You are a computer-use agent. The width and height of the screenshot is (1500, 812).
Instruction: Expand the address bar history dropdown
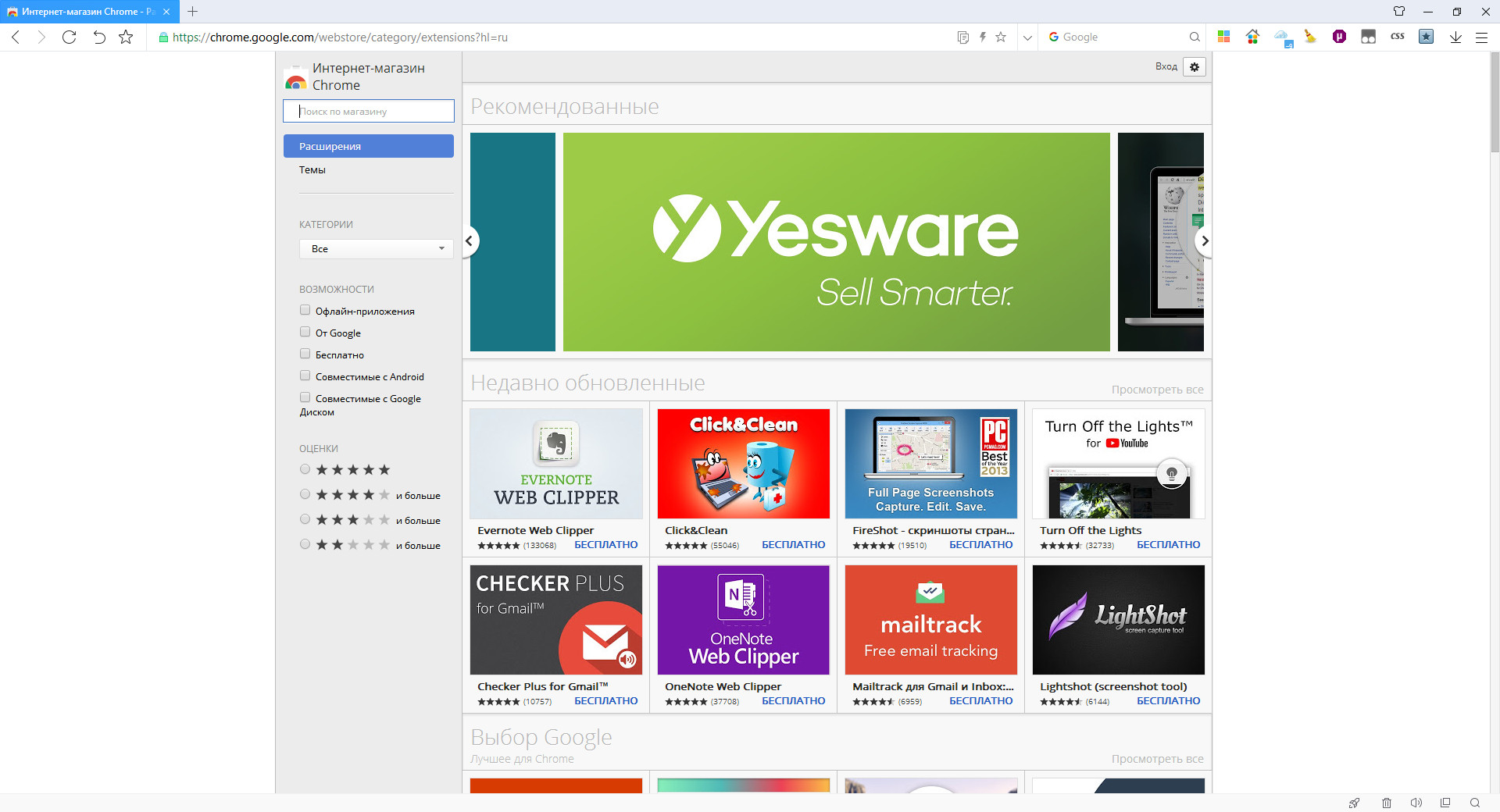pyautogui.click(x=1027, y=37)
